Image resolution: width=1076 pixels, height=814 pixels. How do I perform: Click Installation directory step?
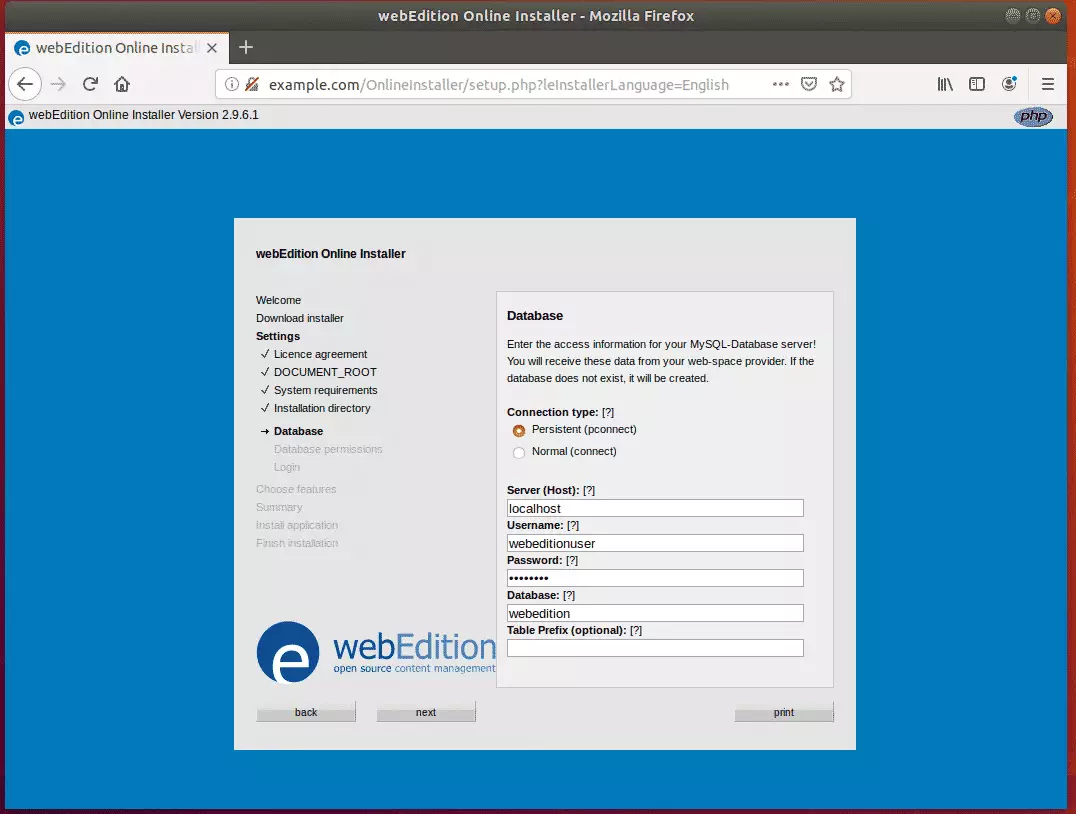(322, 408)
